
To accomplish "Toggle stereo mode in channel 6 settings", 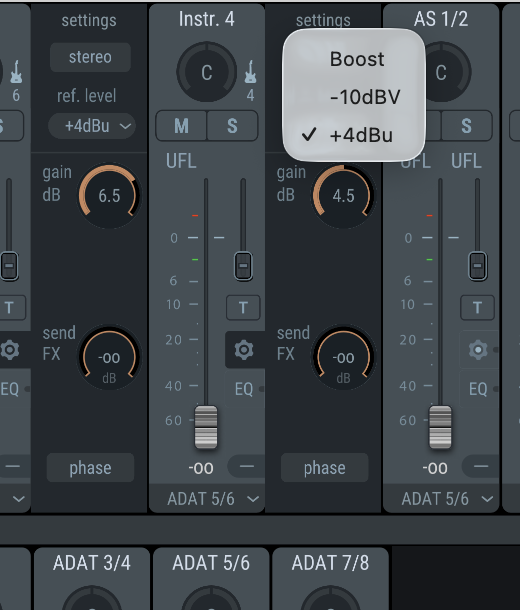I will pos(90,57).
